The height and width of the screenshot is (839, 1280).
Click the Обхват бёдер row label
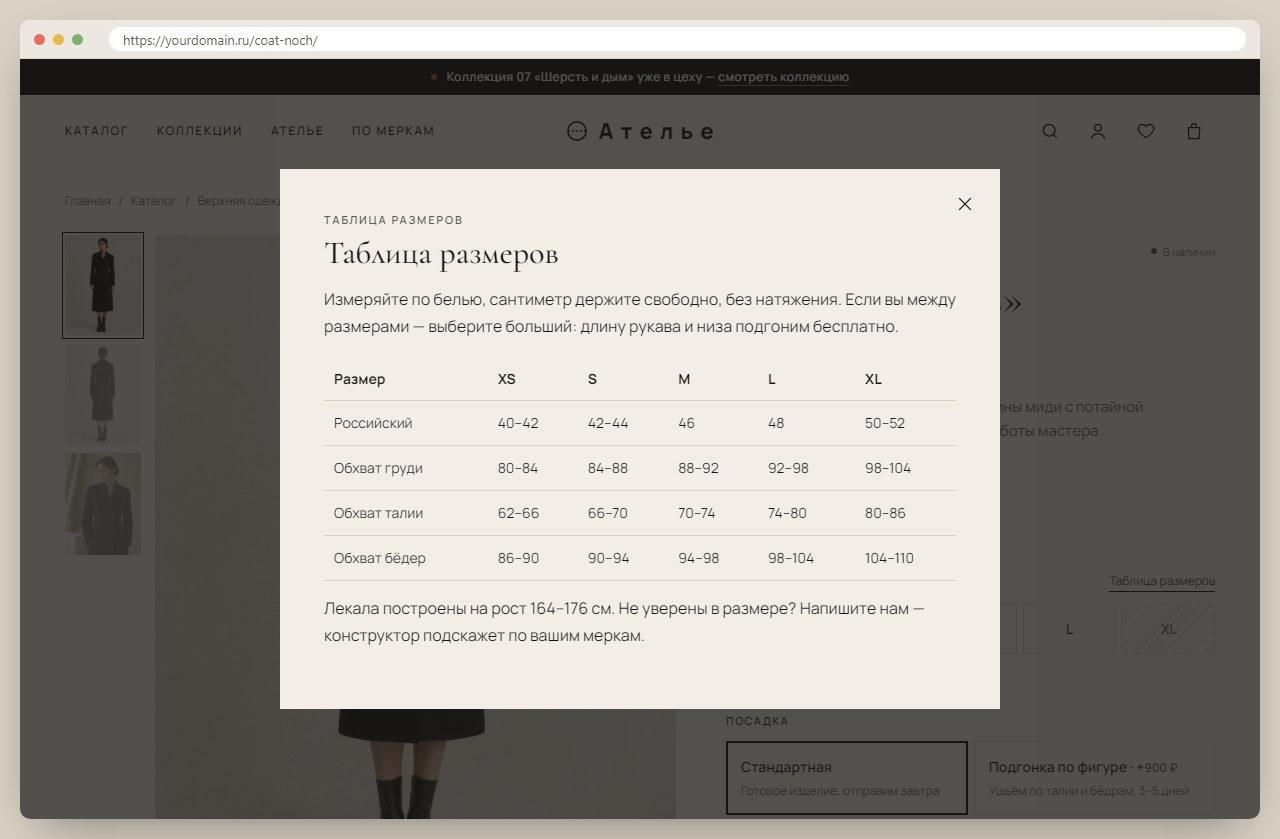[x=380, y=558]
